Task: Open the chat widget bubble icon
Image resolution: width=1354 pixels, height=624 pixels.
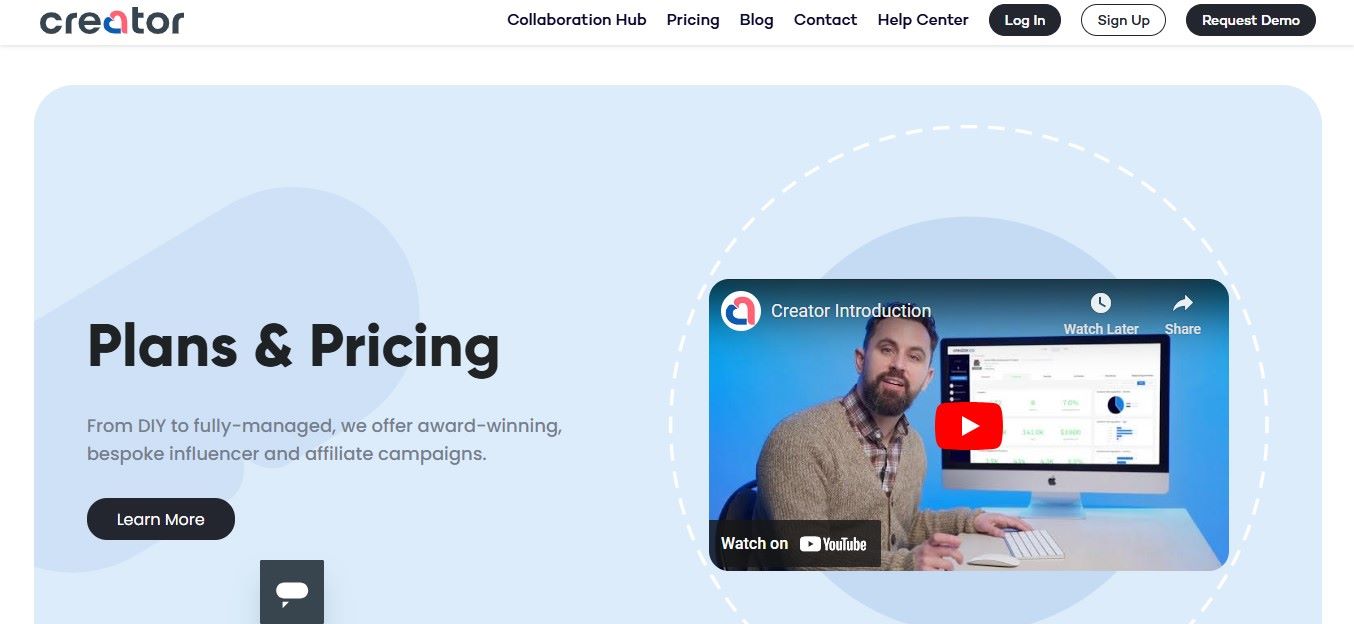Action: (292, 592)
